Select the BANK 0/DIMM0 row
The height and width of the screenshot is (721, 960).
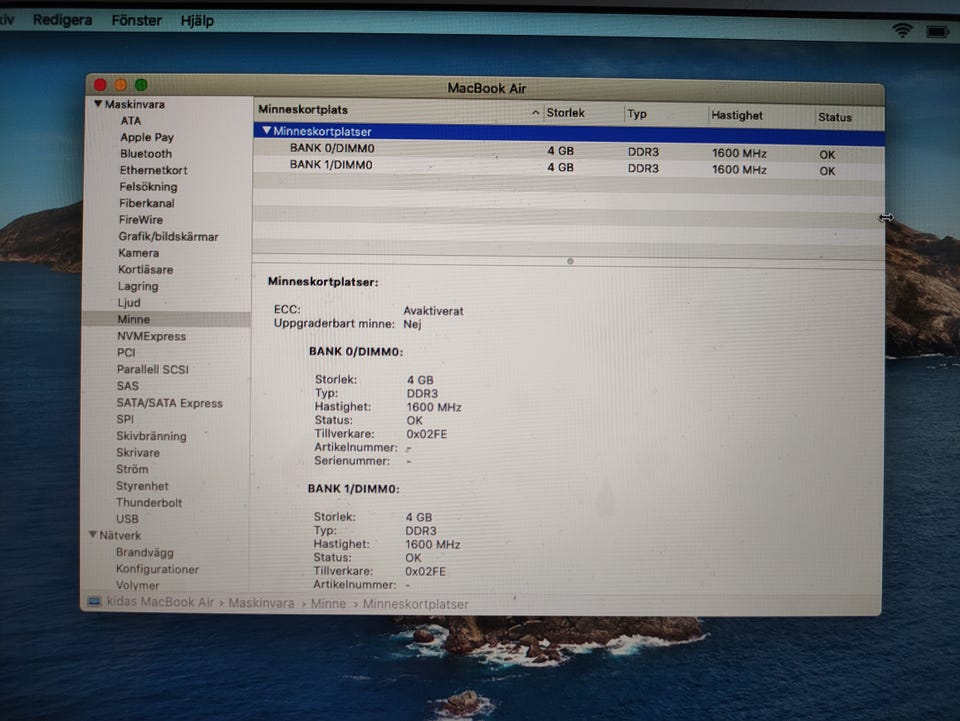click(332, 148)
